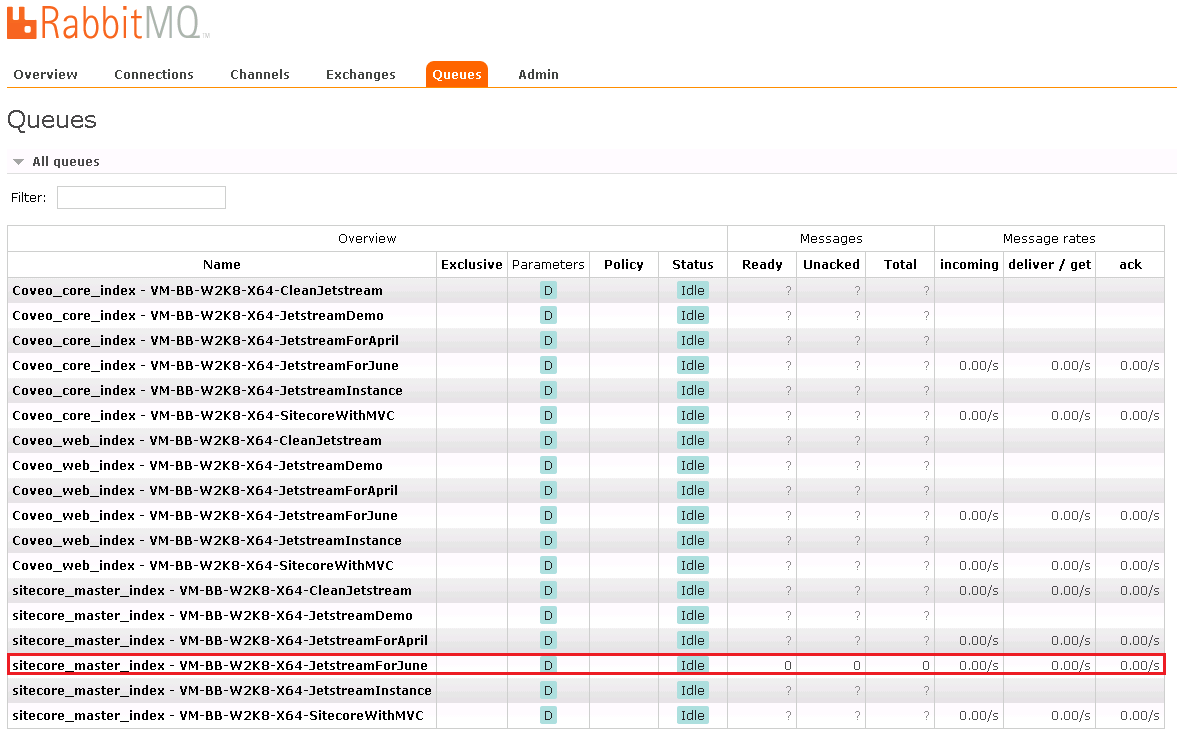The height and width of the screenshot is (739, 1177).
Task: Click the Messages column group header
Action: click(x=830, y=238)
